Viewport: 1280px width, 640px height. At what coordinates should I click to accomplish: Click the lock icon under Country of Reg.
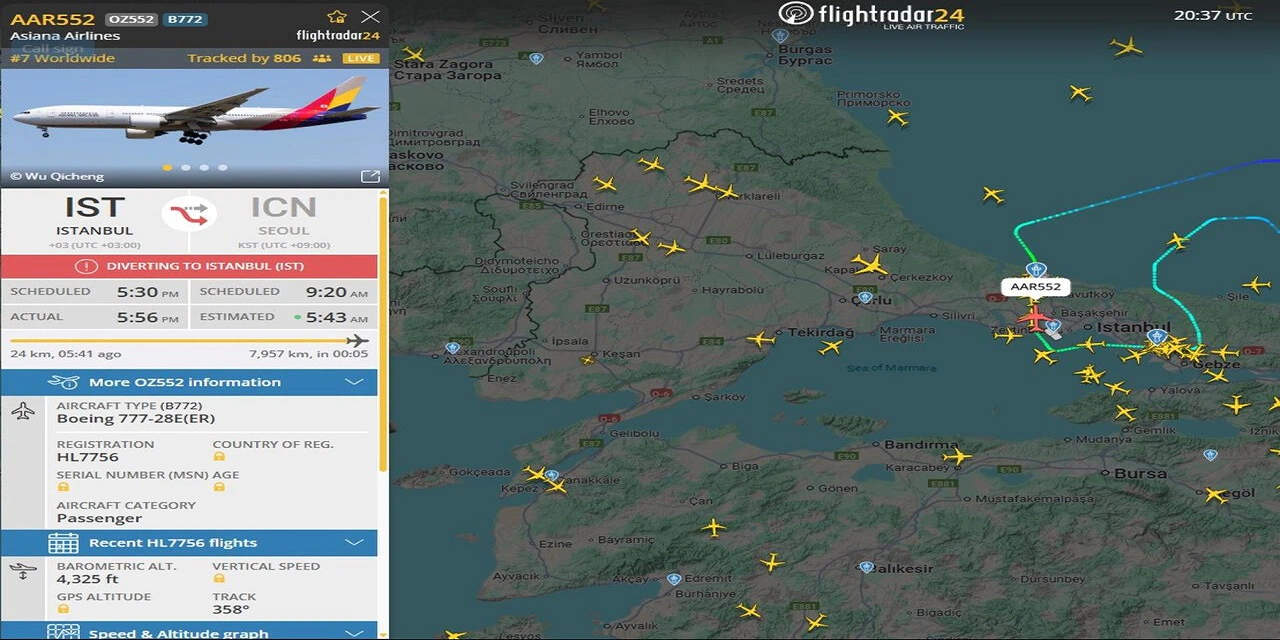[x=219, y=457]
